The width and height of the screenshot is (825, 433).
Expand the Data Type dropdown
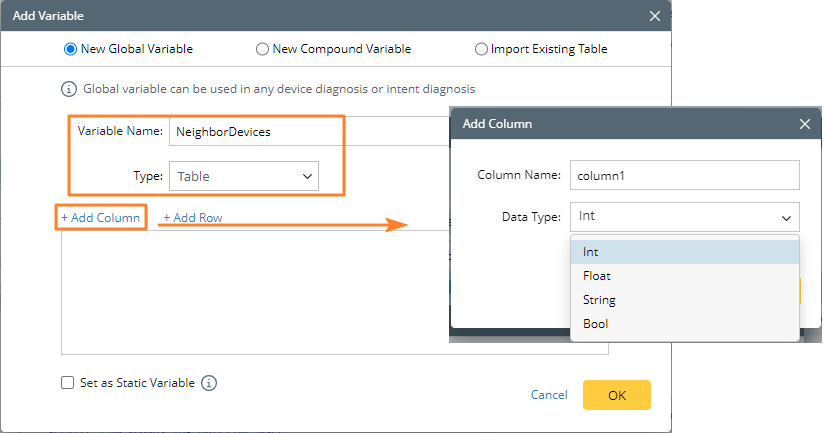point(684,216)
